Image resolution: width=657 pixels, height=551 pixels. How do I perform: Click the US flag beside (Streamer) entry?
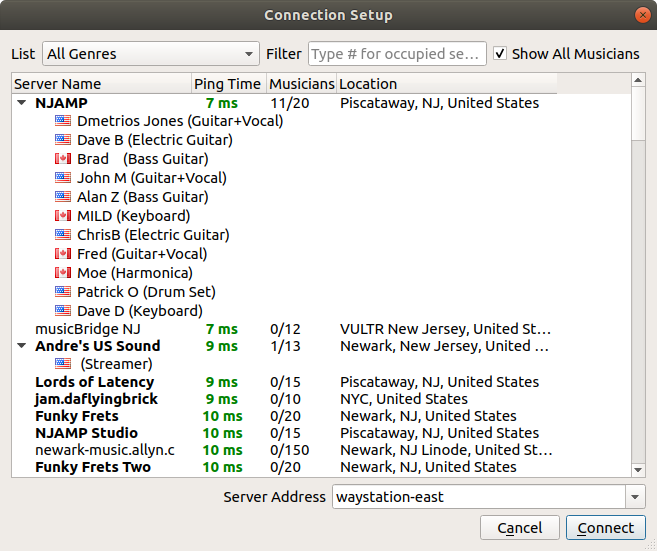point(63,364)
